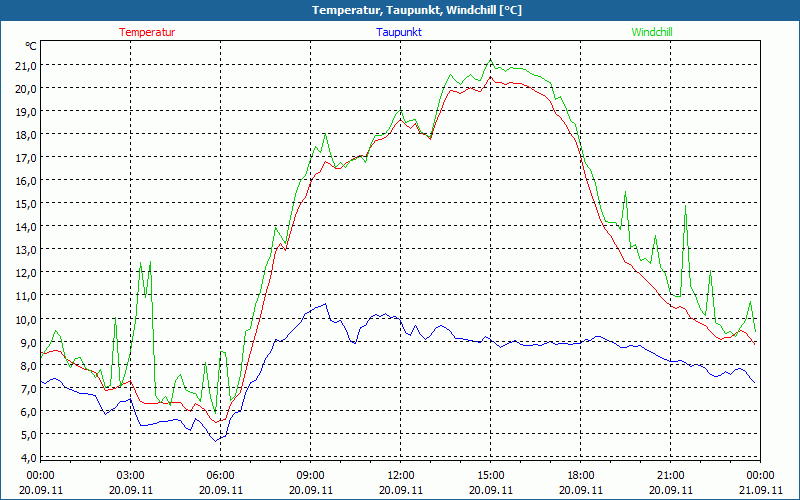
Task: Click the 12,0 y-axis value
Action: click(x=27, y=272)
